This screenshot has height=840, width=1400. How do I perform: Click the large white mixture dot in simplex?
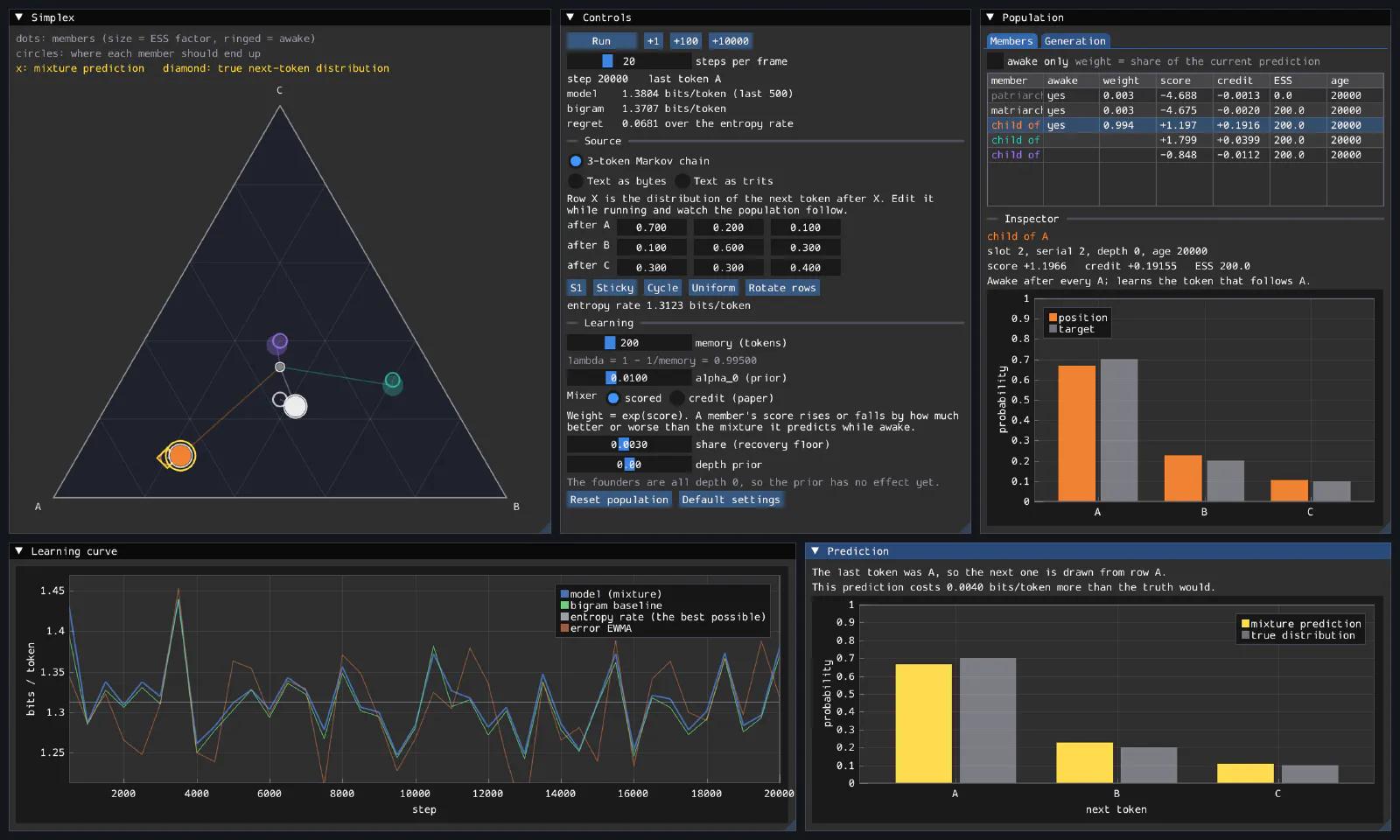coord(296,406)
